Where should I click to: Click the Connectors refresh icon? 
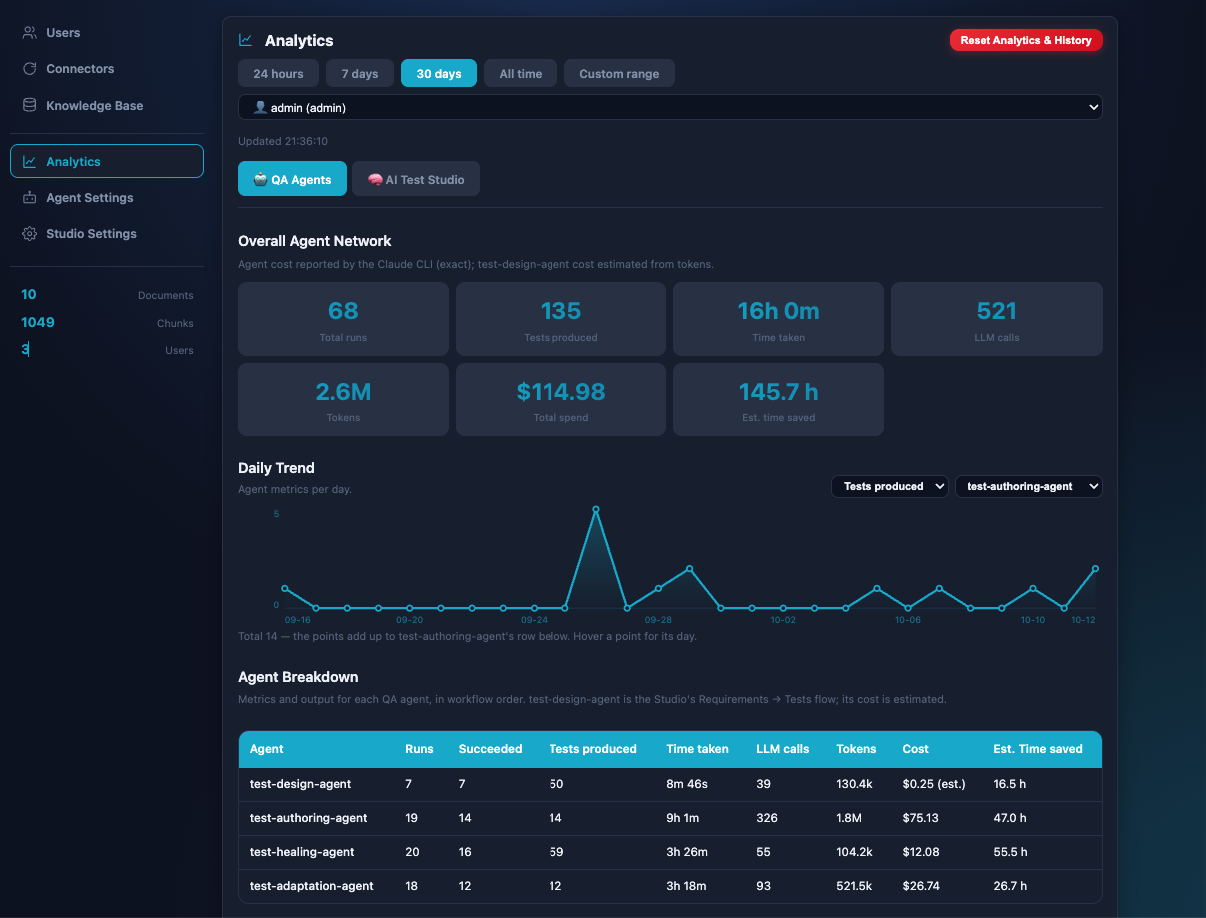[x=30, y=69]
